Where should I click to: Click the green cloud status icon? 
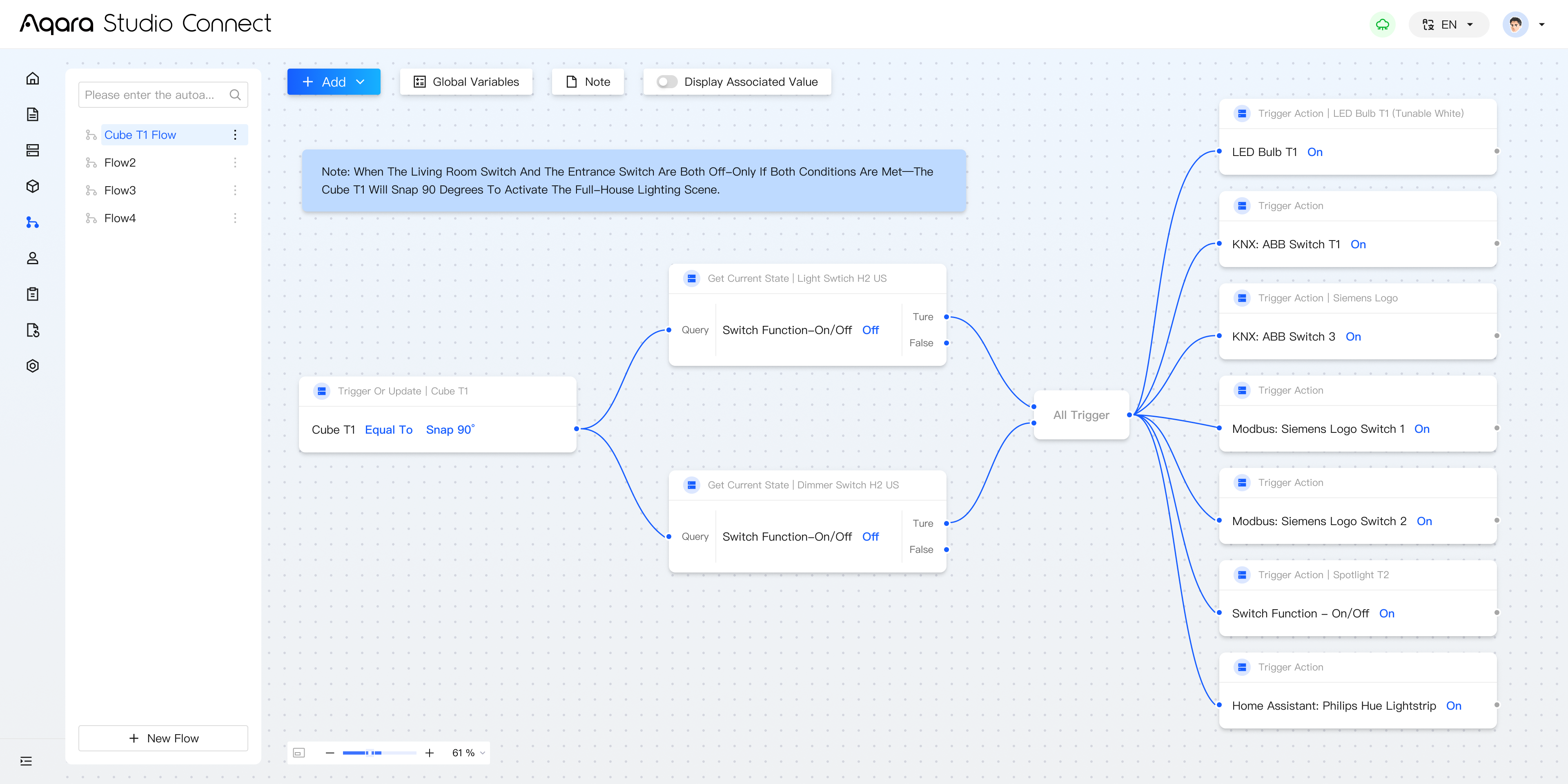1382,25
